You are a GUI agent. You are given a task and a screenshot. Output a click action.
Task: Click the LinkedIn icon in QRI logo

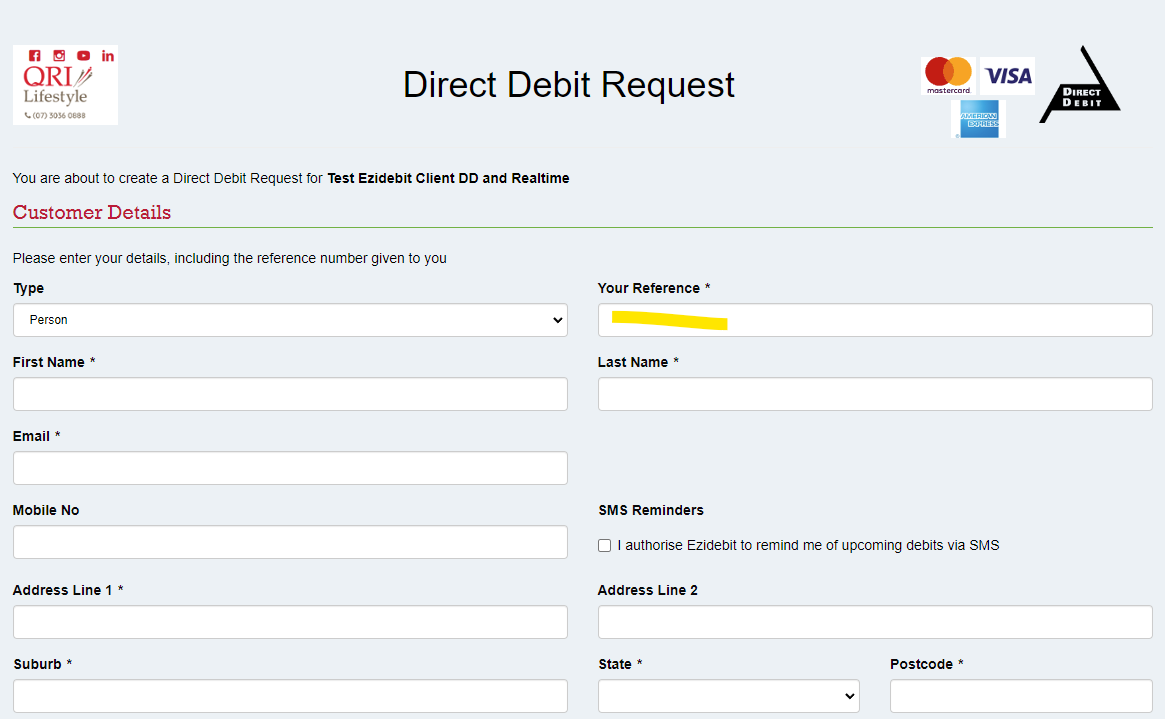(108, 56)
